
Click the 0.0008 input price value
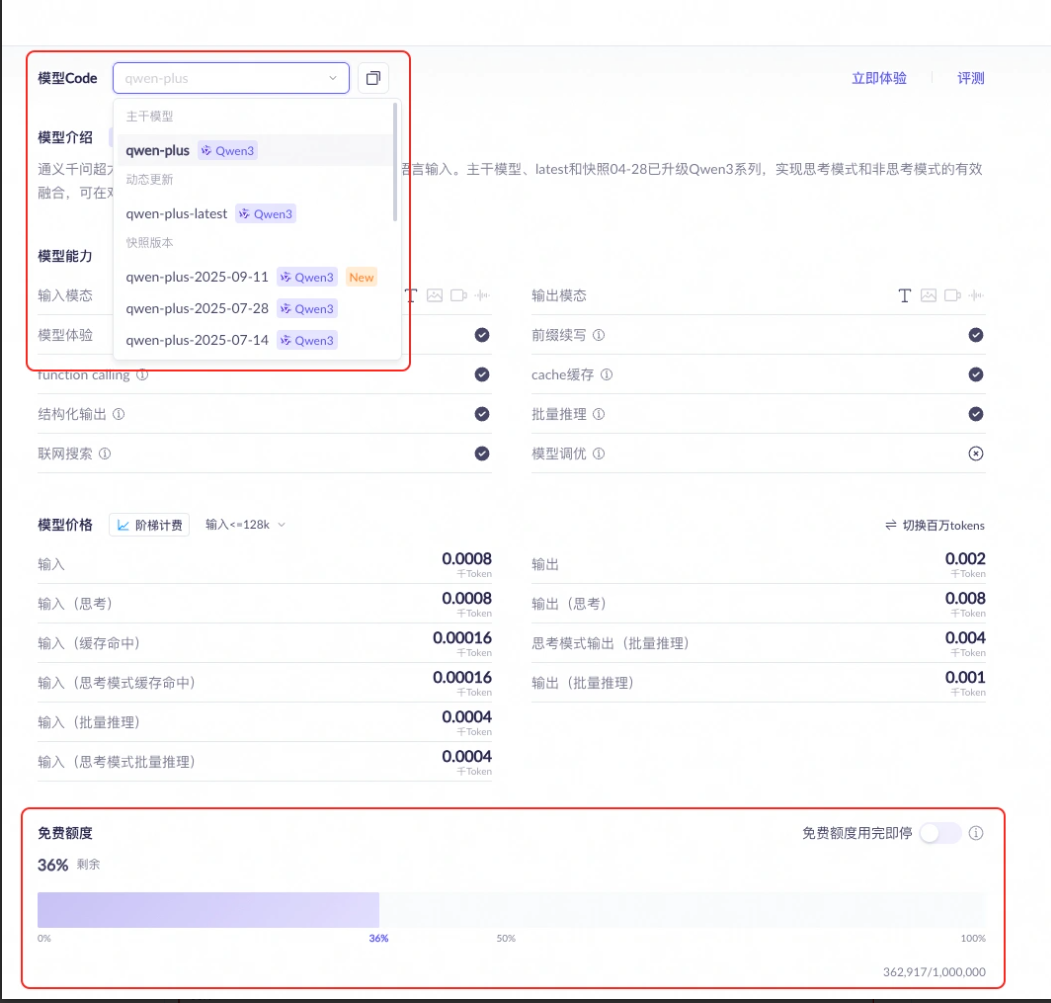467,558
